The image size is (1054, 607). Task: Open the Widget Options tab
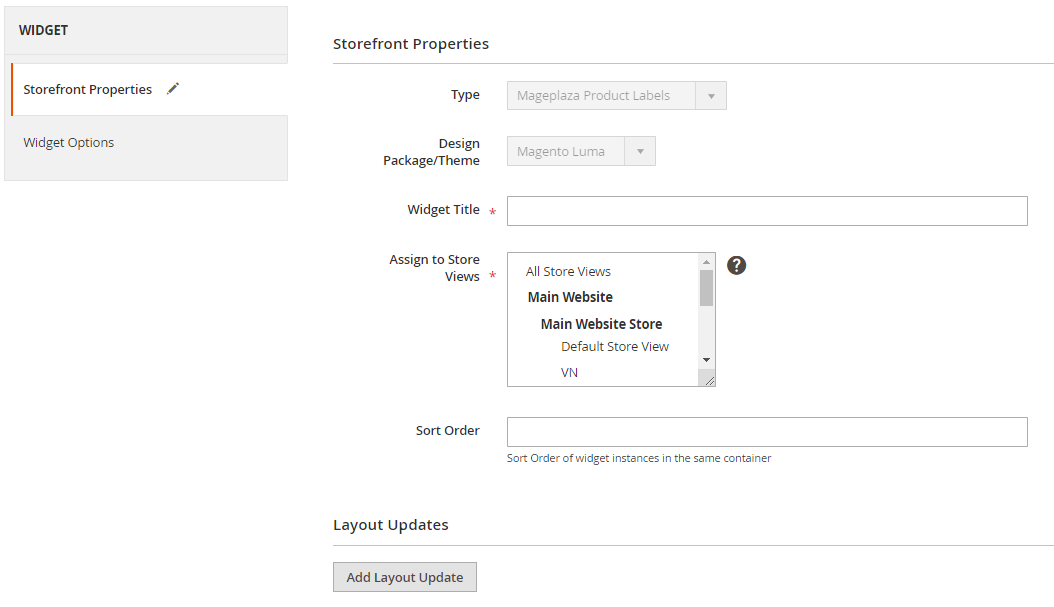pyautogui.click(x=69, y=143)
